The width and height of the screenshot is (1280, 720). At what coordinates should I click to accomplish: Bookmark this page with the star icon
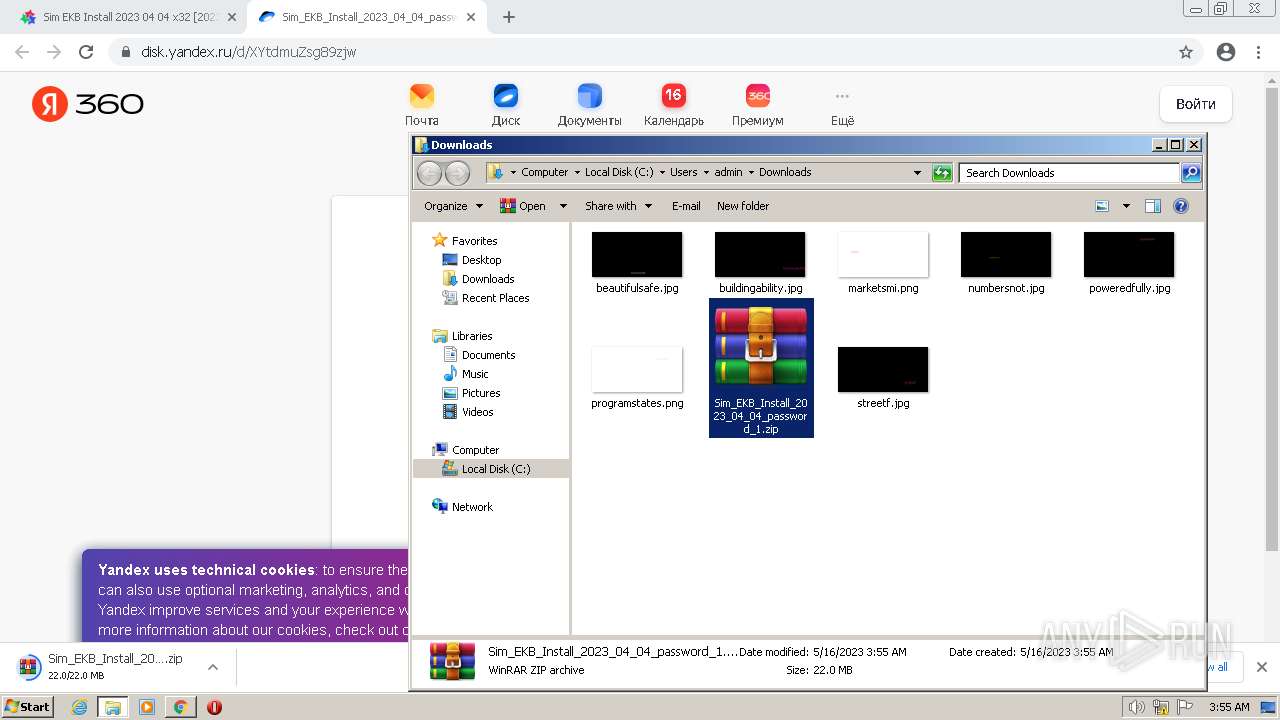coord(1186,52)
